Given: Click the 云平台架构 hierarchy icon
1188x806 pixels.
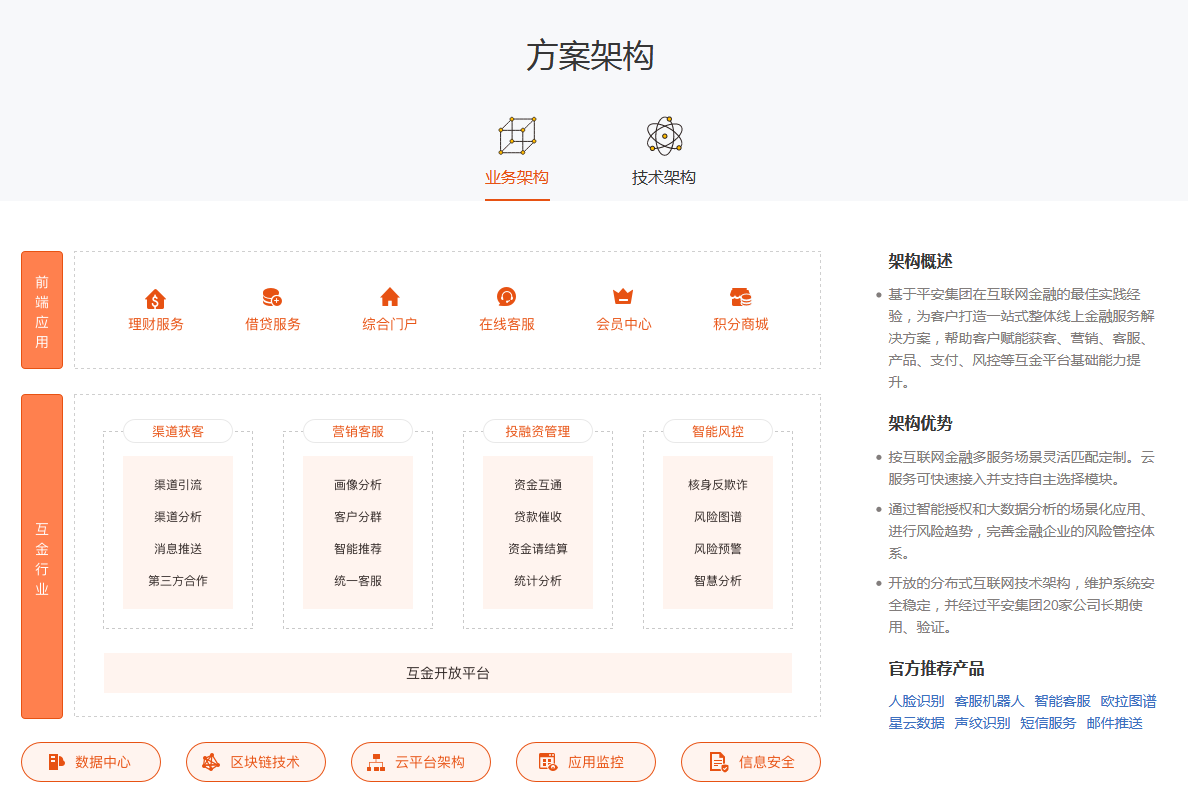Looking at the screenshot, I should pos(376,762).
